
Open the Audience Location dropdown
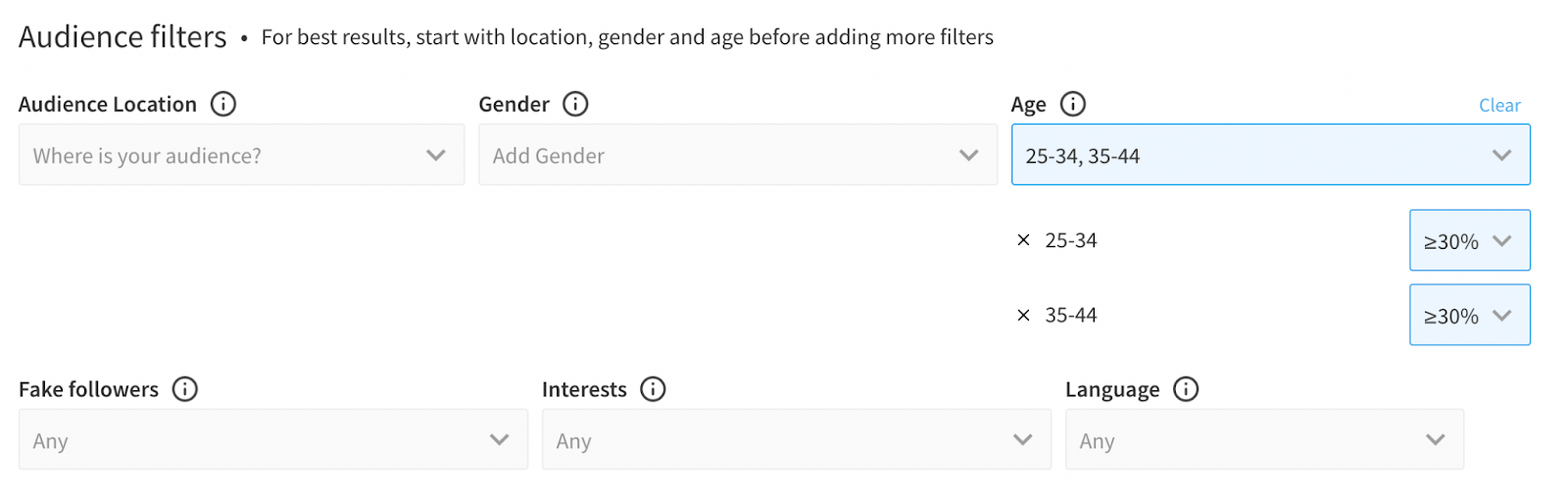click(x=241, y=155)
